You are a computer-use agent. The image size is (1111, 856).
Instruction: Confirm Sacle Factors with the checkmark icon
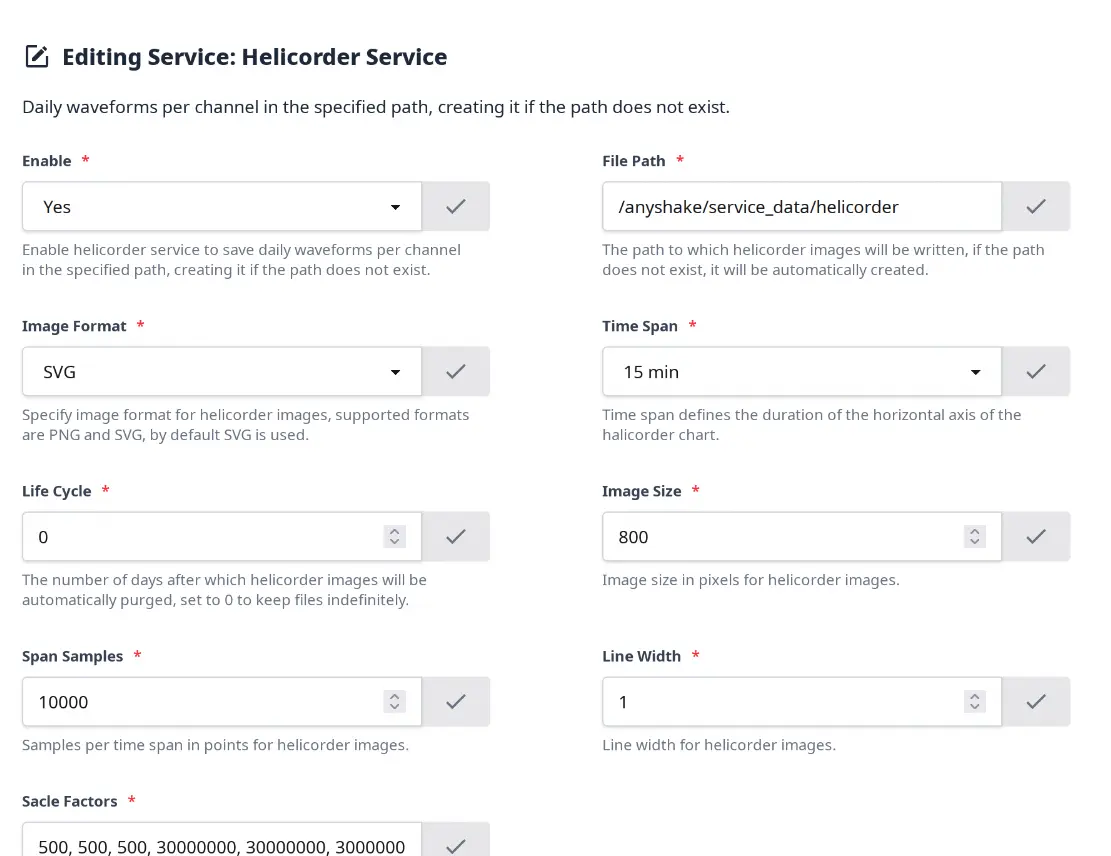click(x=456, y=841)
